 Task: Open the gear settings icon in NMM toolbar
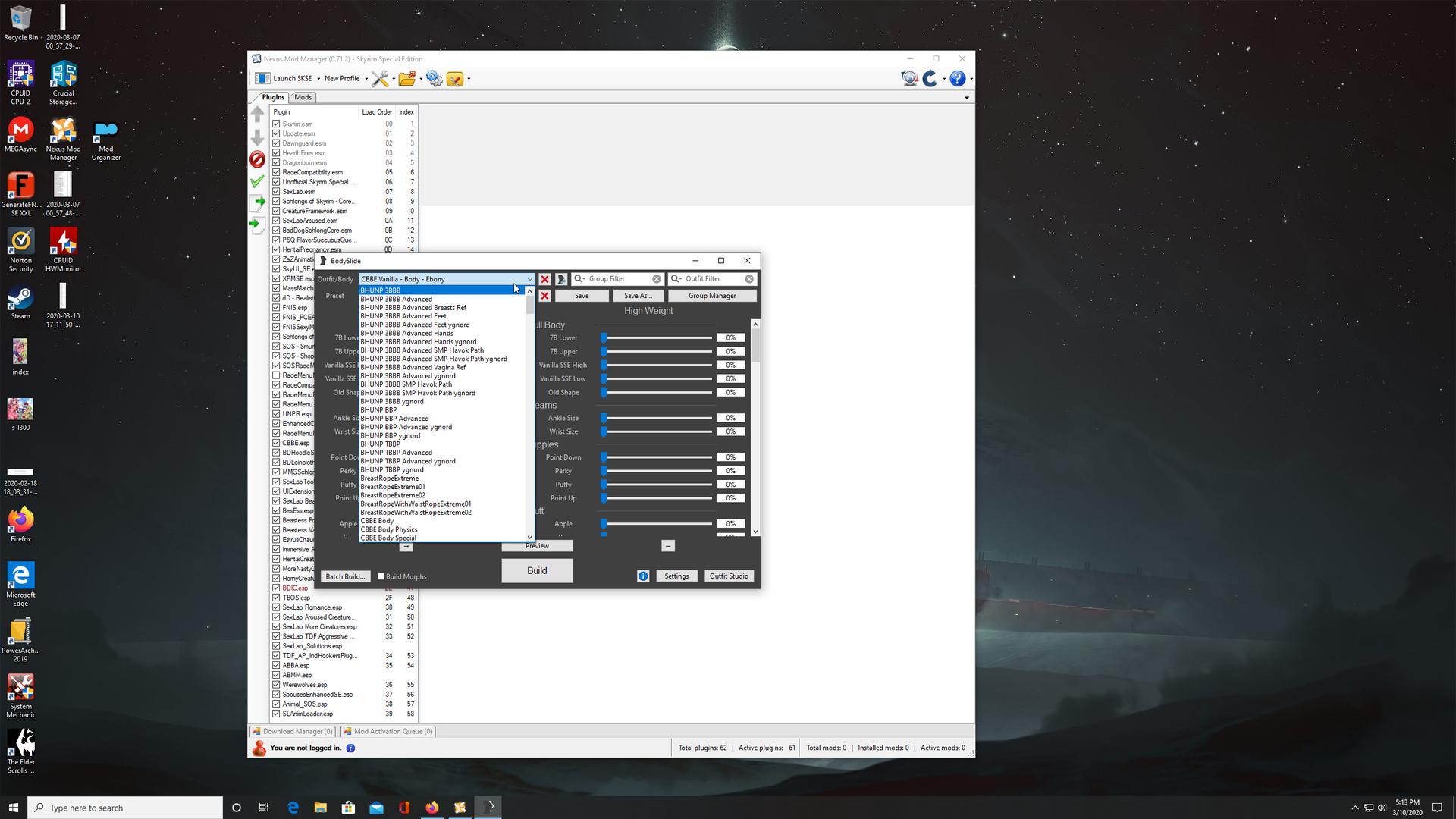coord(434,79)
